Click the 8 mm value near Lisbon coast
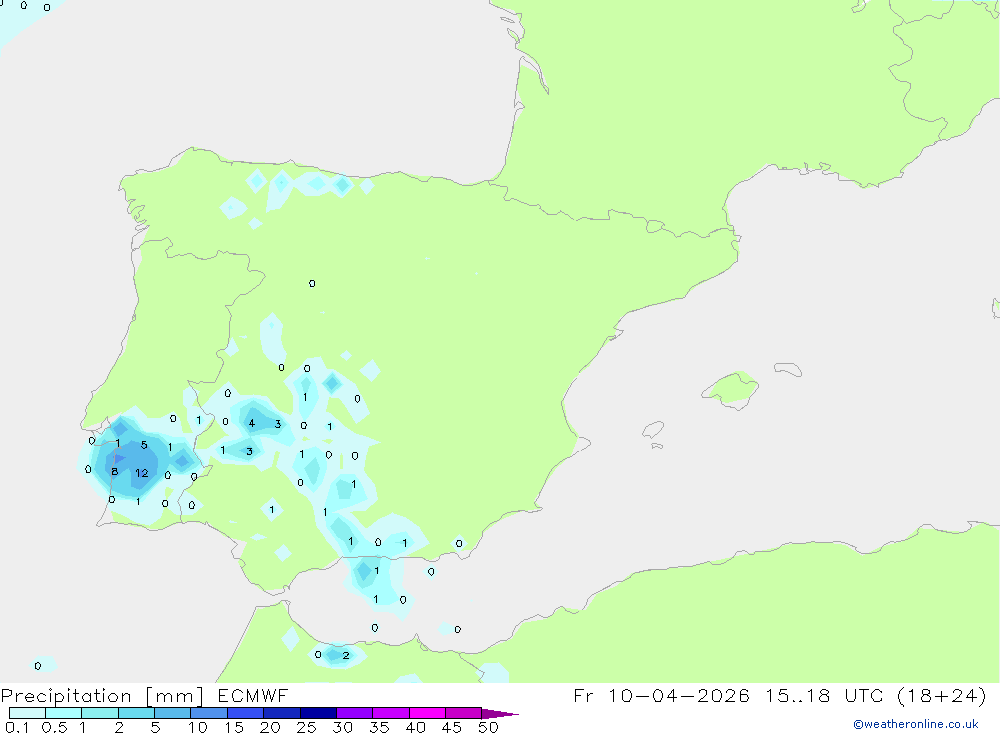The height and width of the screenshot is (733, 1000). (114, 471)
